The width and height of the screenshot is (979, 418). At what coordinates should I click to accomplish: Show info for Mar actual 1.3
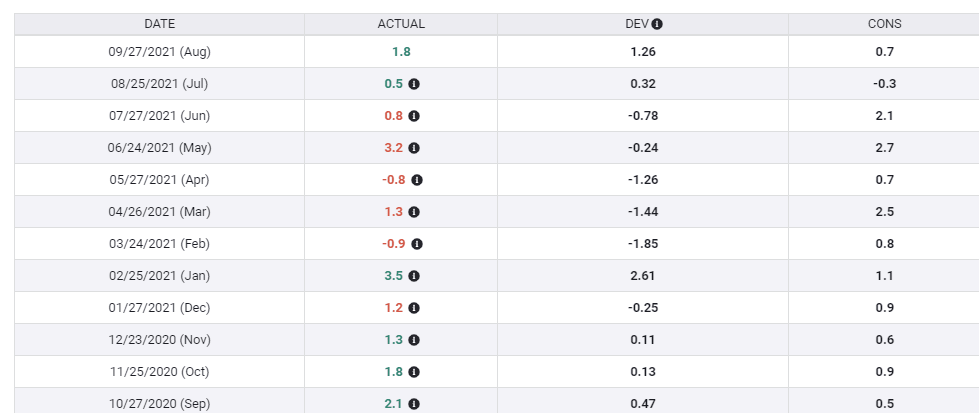pos(414,212)
